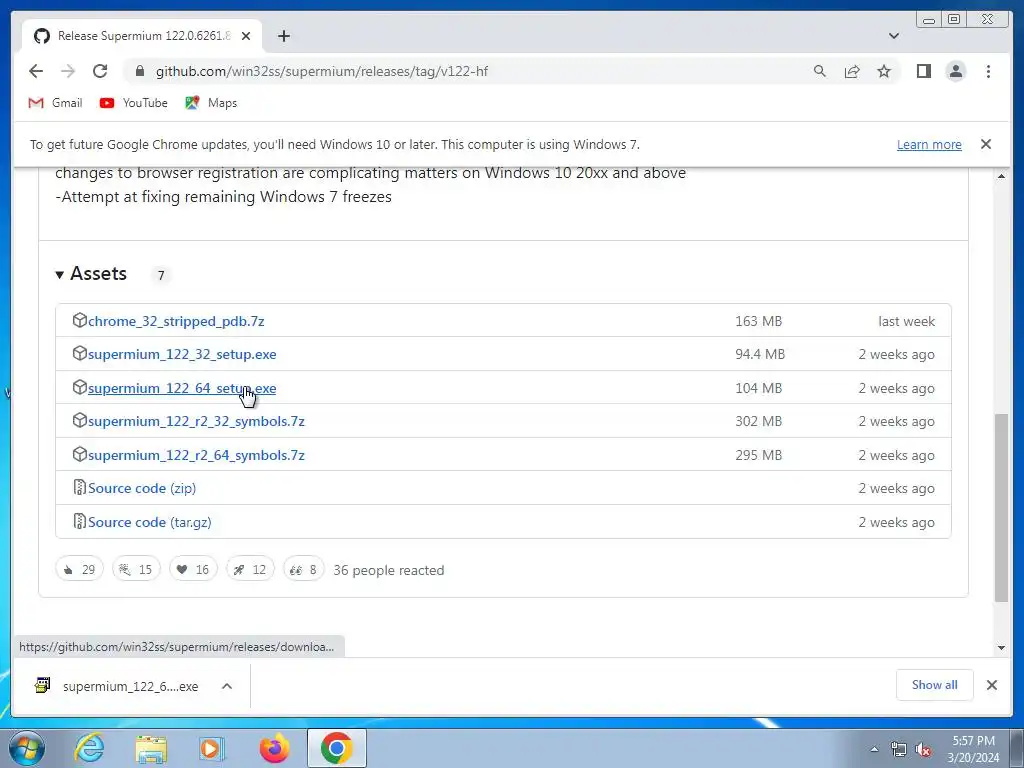Click the Learn more link in the infobar
This screenshot has width=1024, height=768.
point(929,144)
